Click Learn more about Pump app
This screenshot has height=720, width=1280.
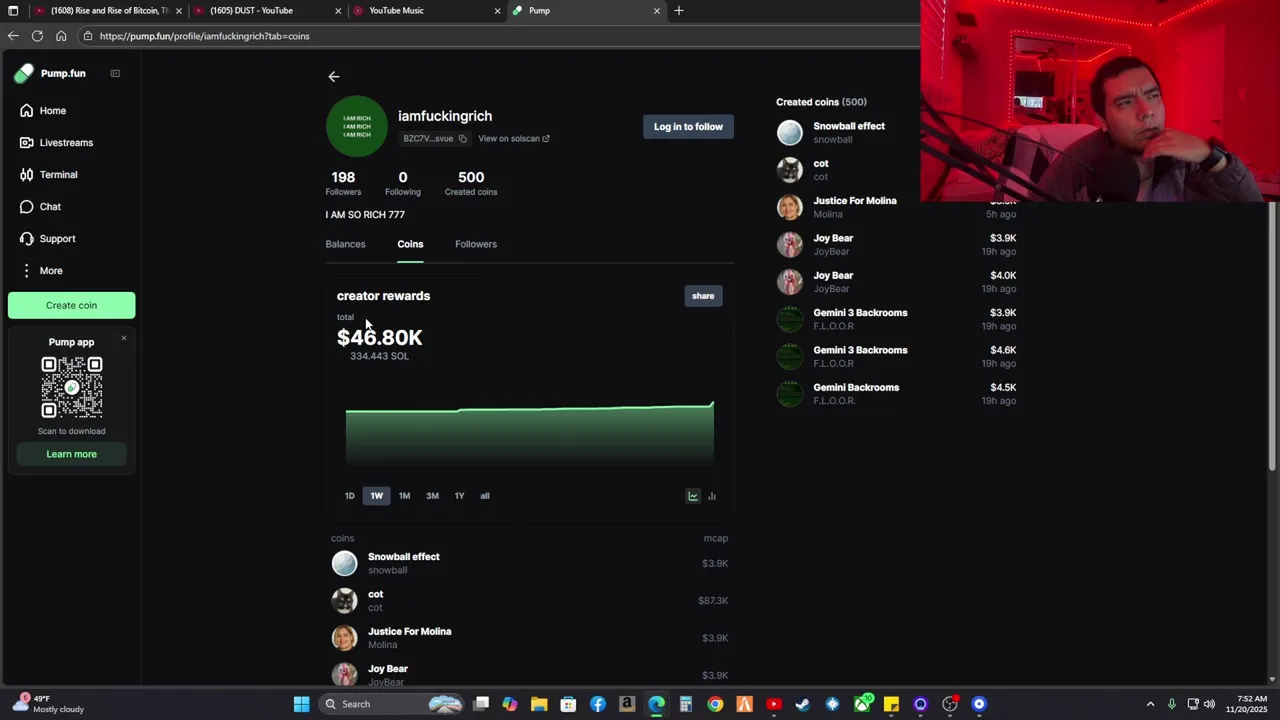coord(71,454)
